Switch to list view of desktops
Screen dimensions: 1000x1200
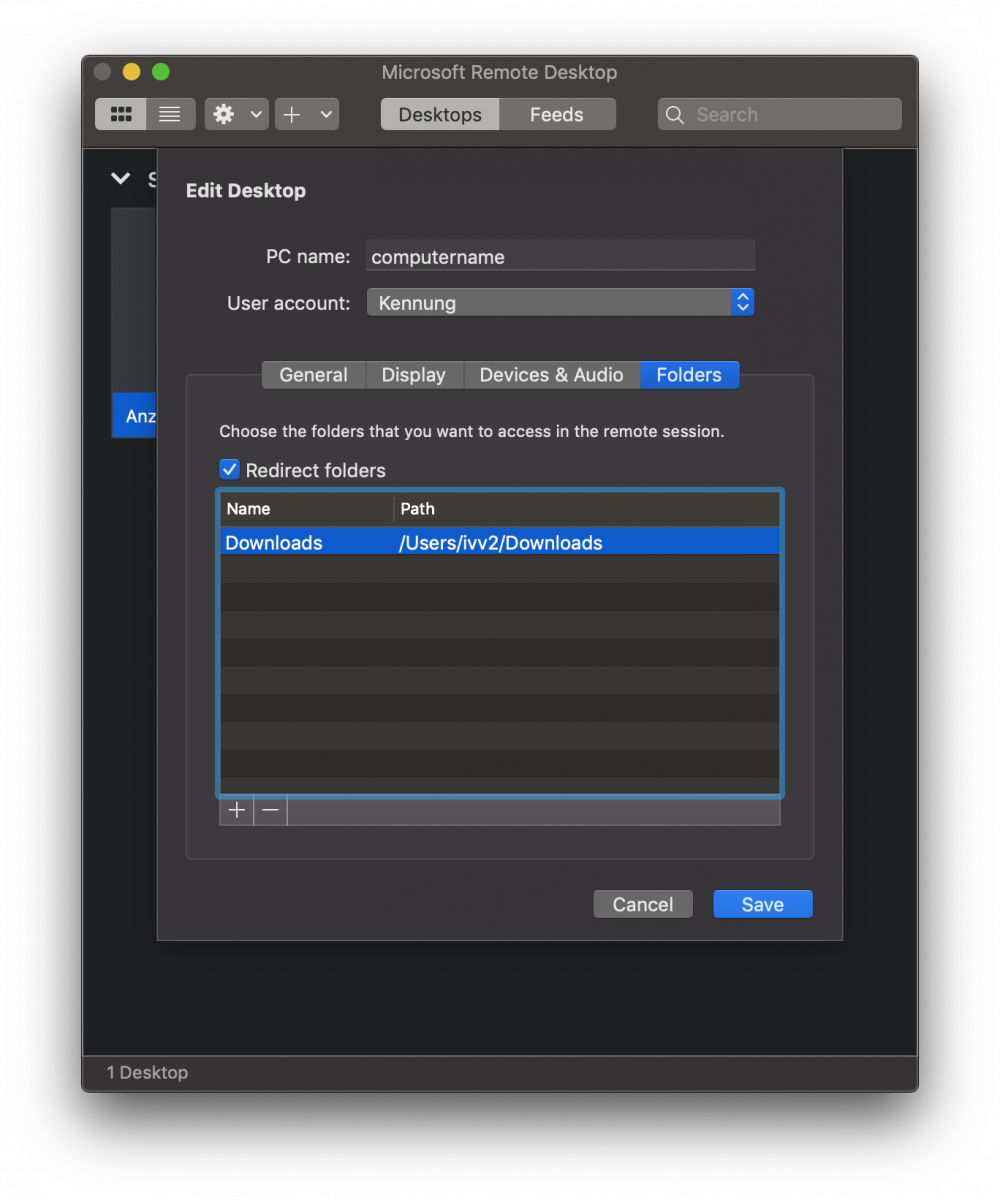tap(170, 114)
